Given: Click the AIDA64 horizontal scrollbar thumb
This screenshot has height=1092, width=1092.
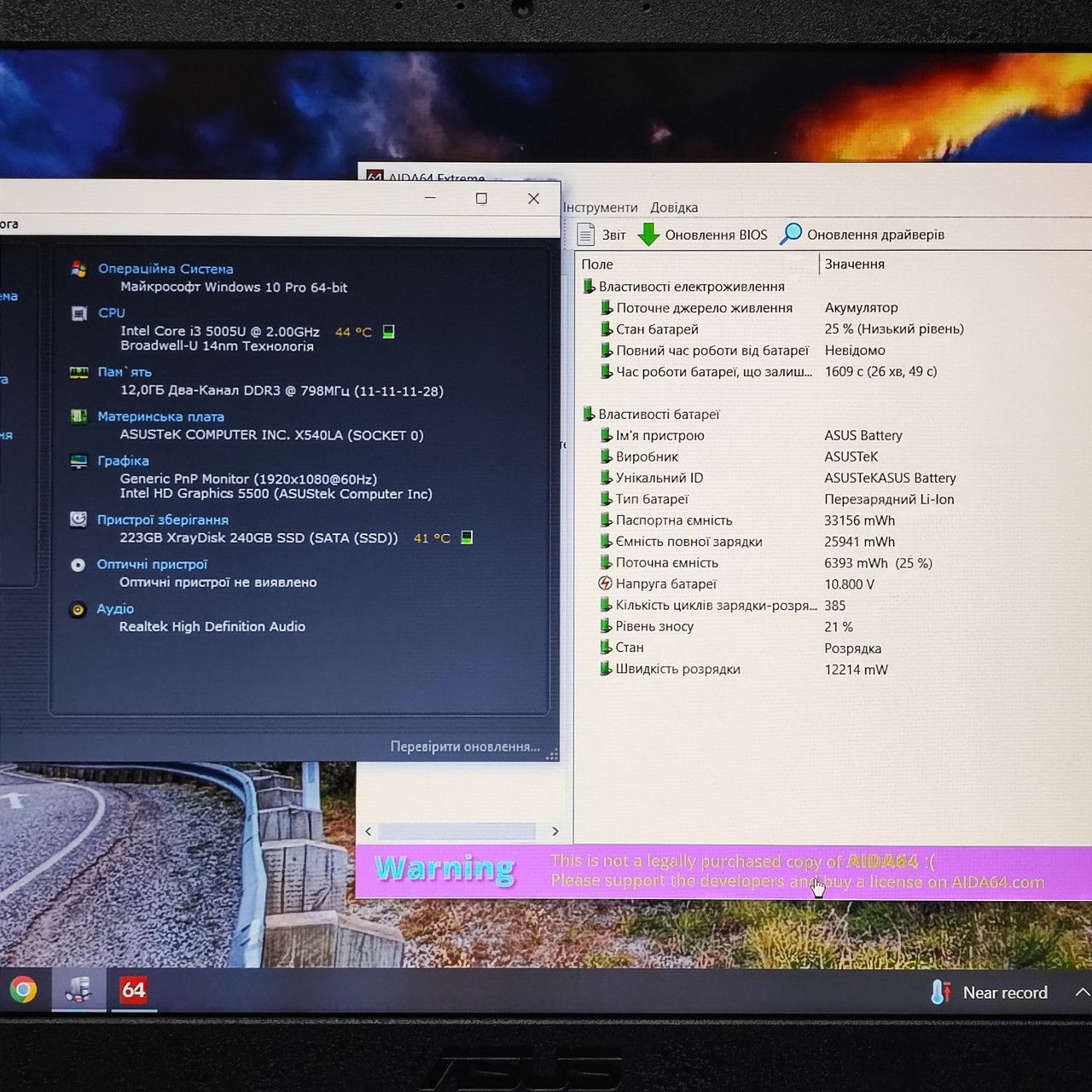Looking at the screenshot, I should (x=456, y=831).
